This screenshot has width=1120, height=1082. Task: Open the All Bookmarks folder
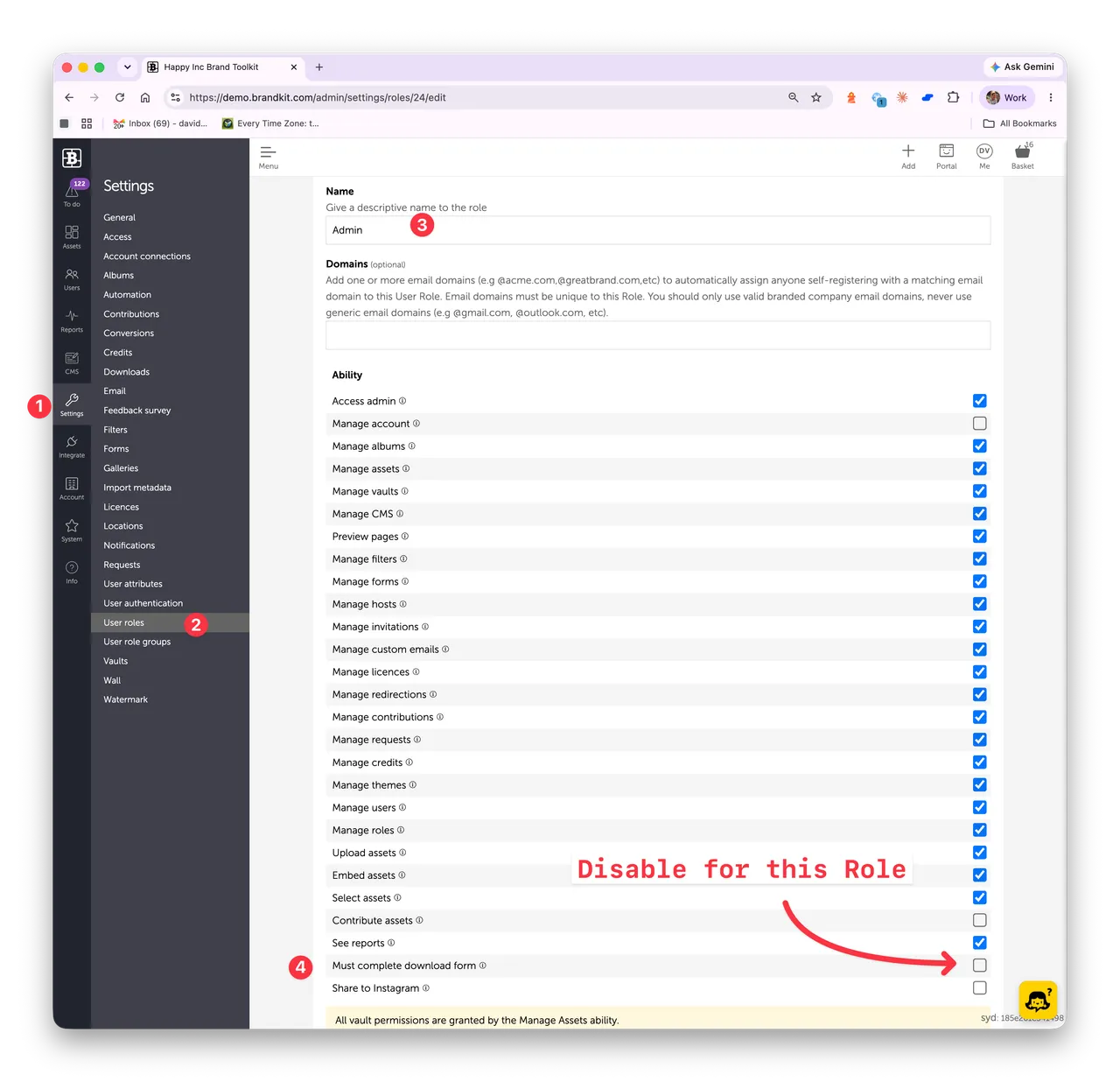pos(1020,123)
